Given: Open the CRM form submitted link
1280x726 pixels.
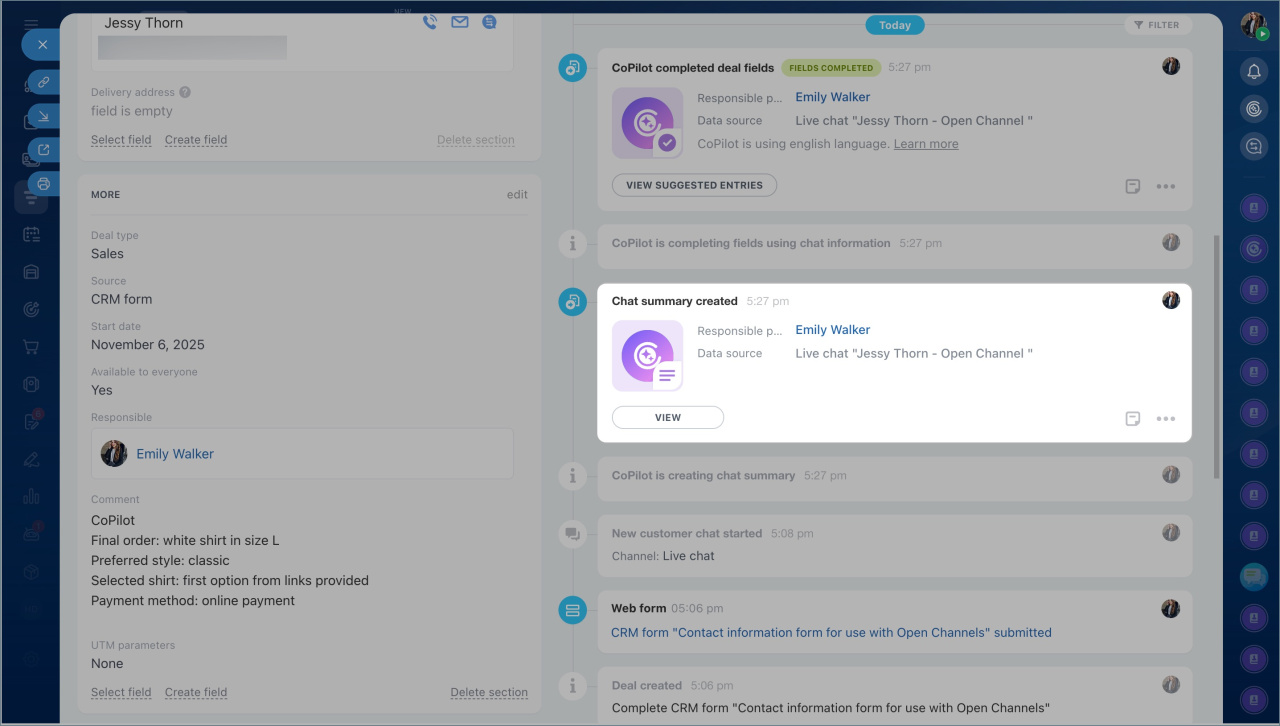Looking at the screenshot, I should (831, 632).
